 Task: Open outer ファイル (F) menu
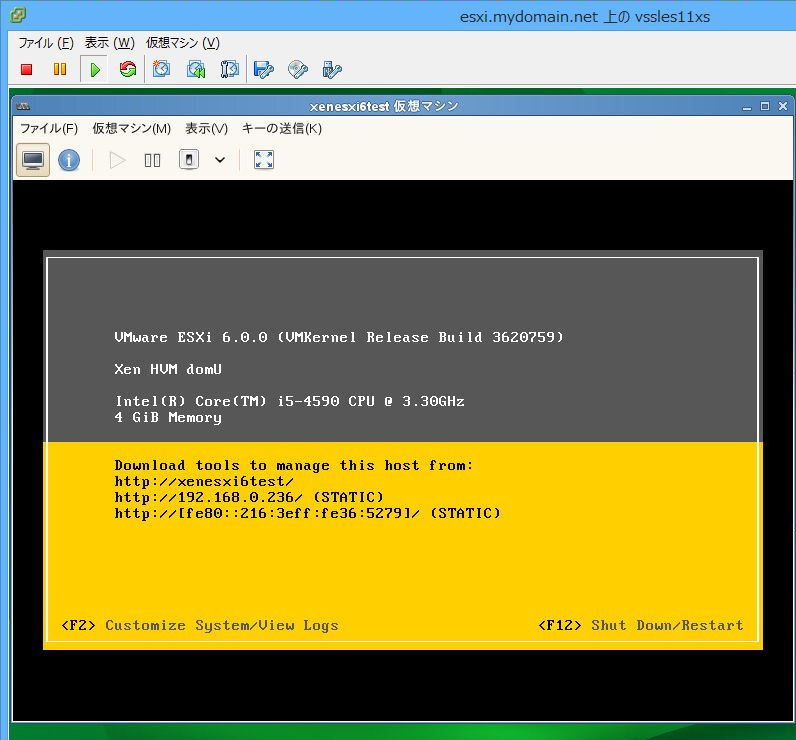point(46,43)
